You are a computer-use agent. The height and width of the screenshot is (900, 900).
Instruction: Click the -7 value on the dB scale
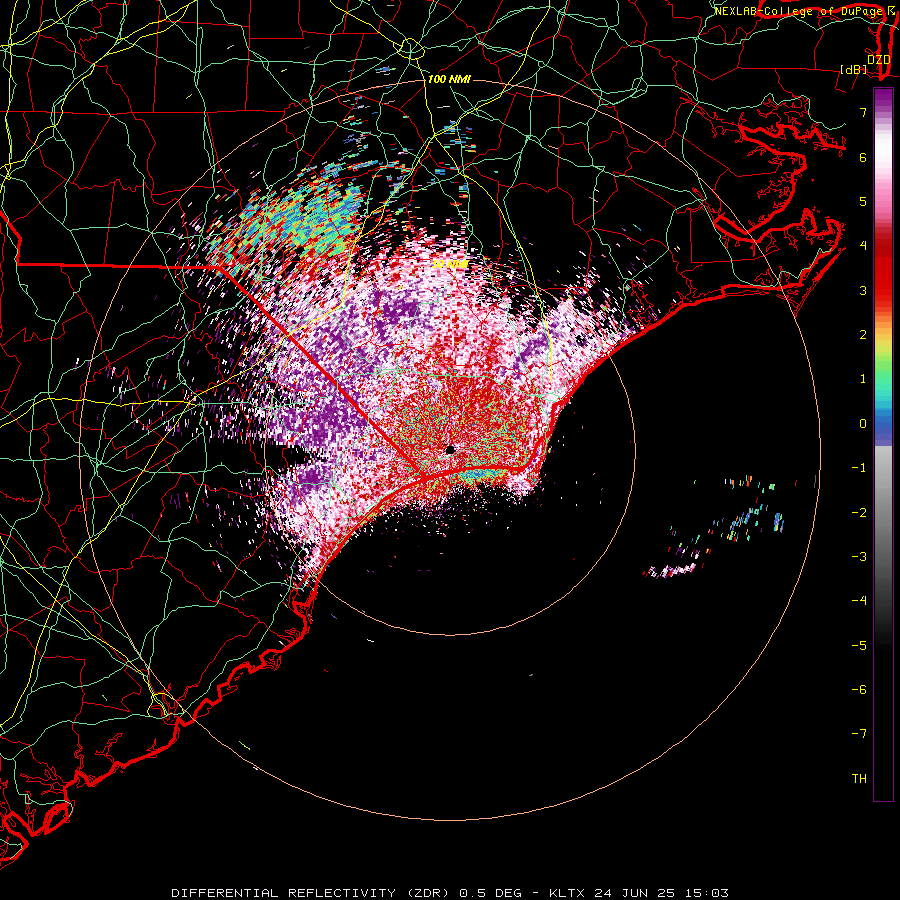(x=859, y=734)
